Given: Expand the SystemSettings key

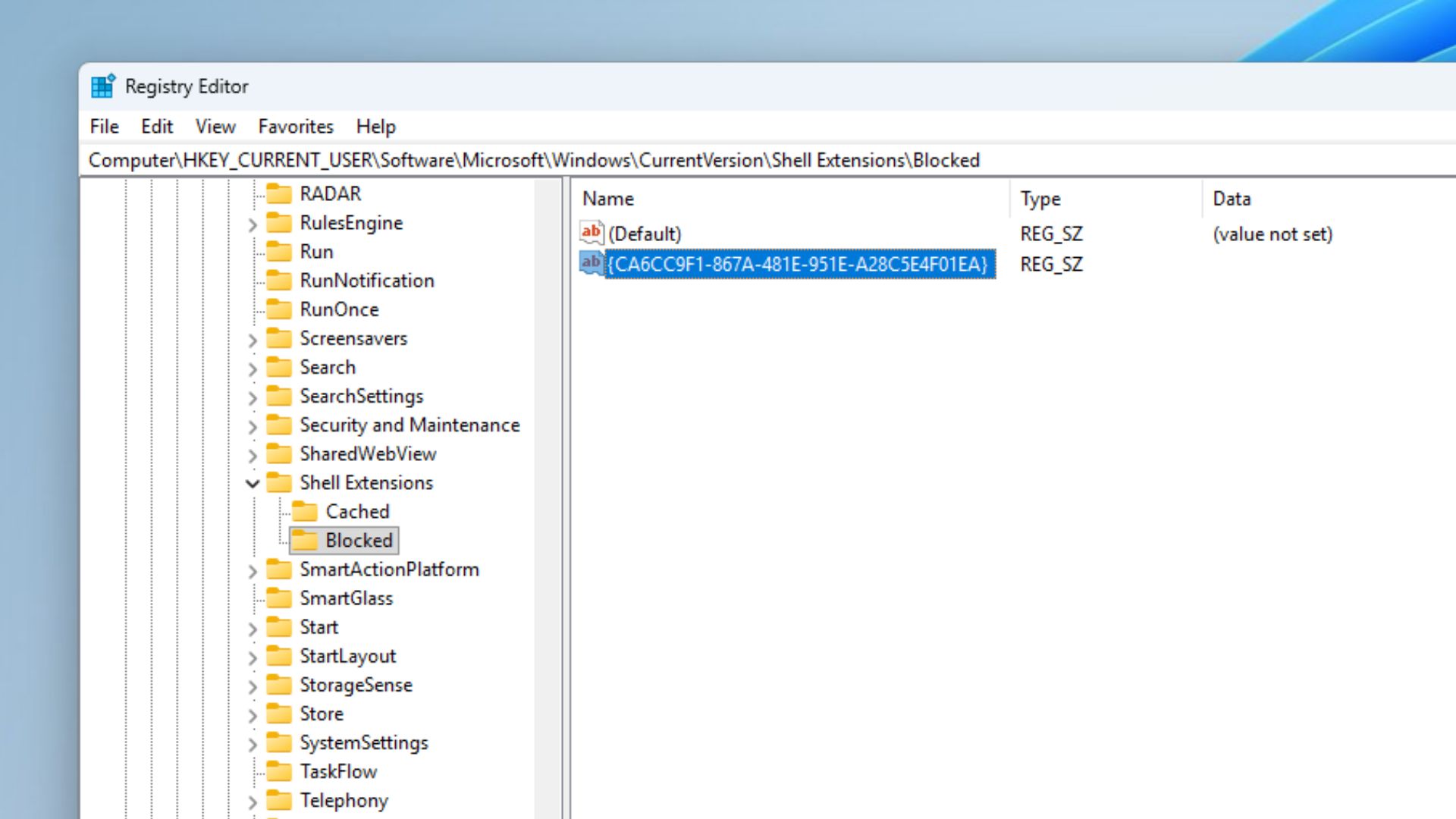Looking at the screenshot, I should point(253,743).
